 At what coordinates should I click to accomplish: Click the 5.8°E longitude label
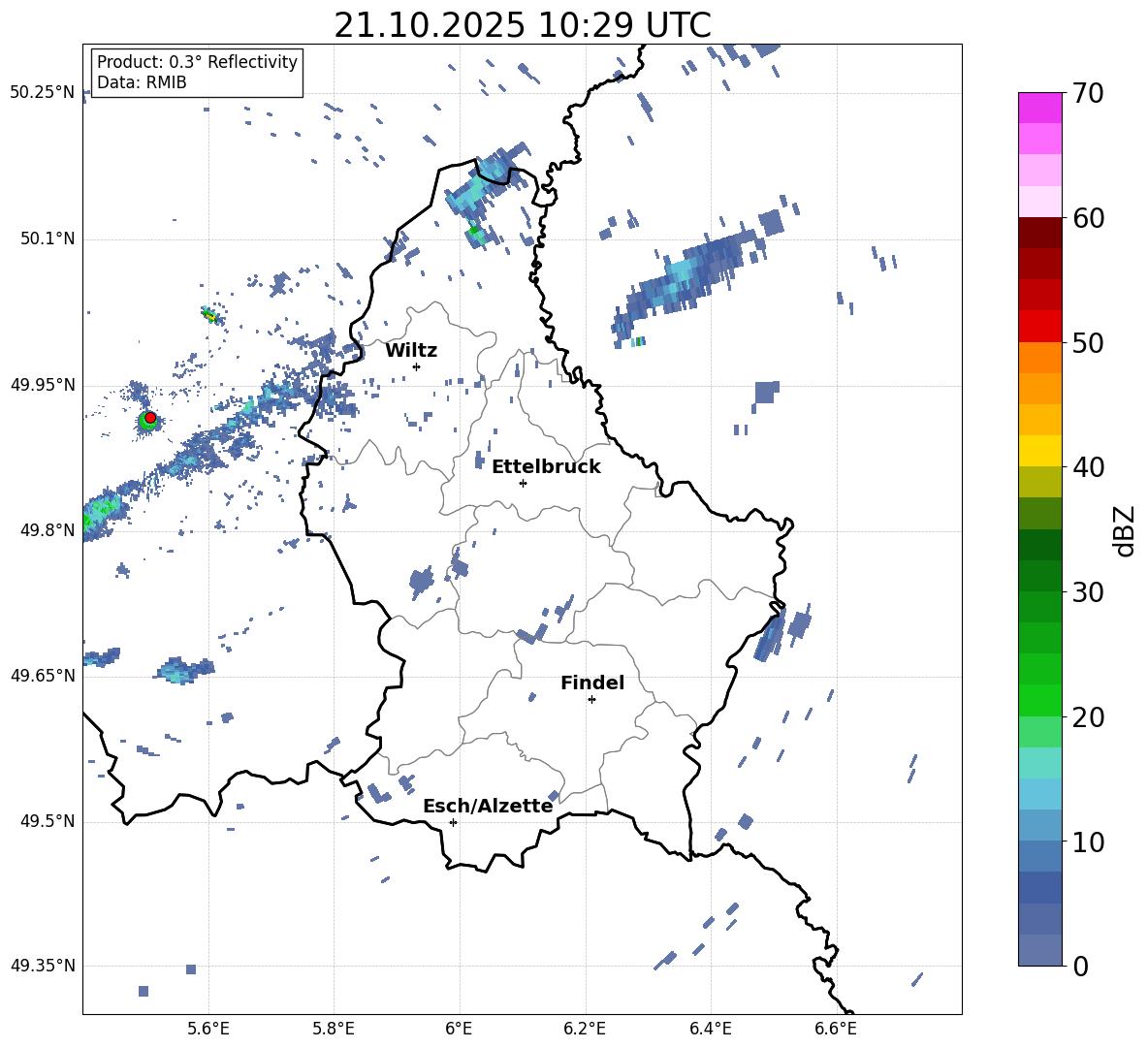pyautogui.click(x=334, y=1030)
